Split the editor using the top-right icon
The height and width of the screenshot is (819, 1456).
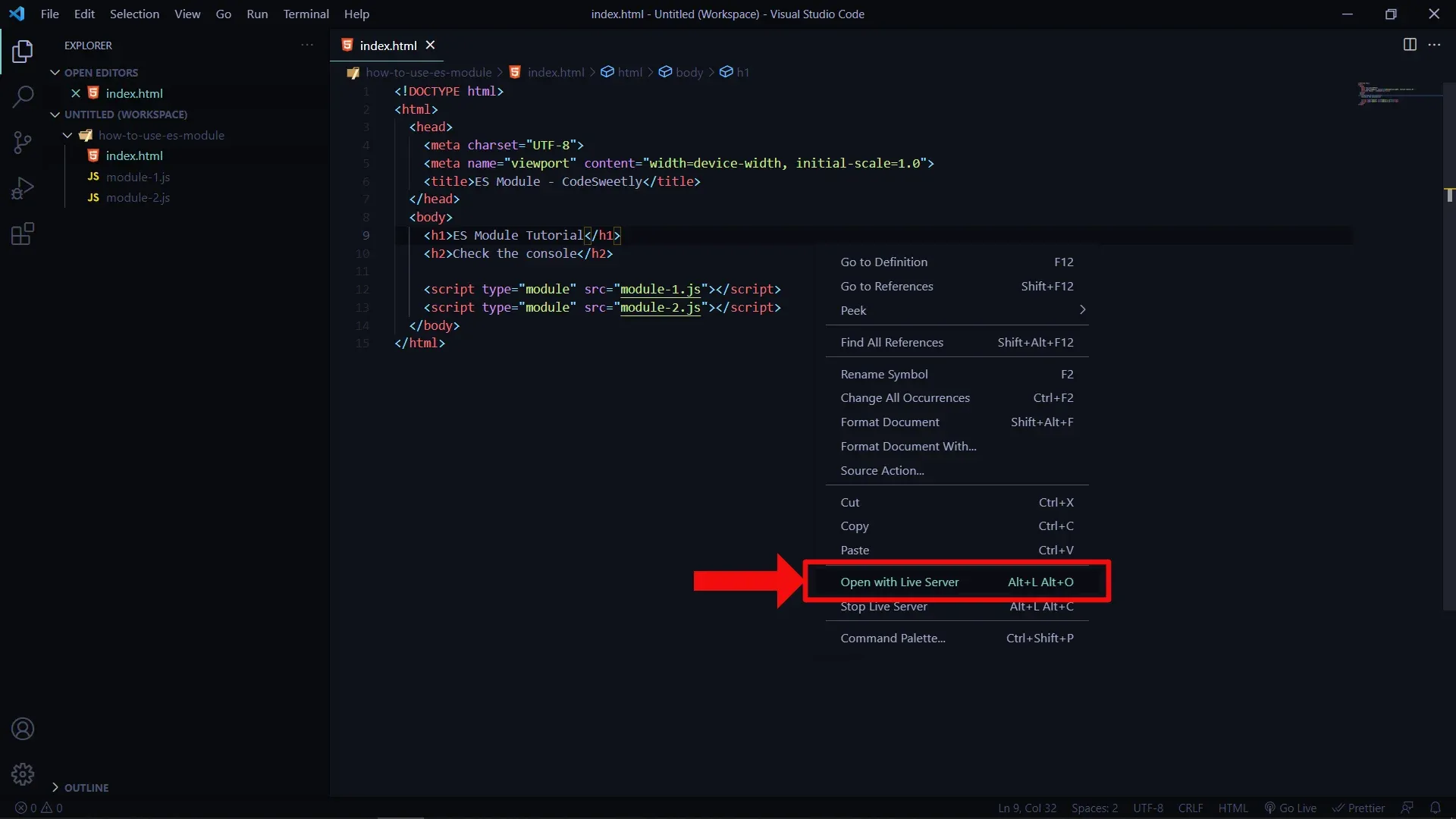pyautogui.click(x=1410, y=45)
